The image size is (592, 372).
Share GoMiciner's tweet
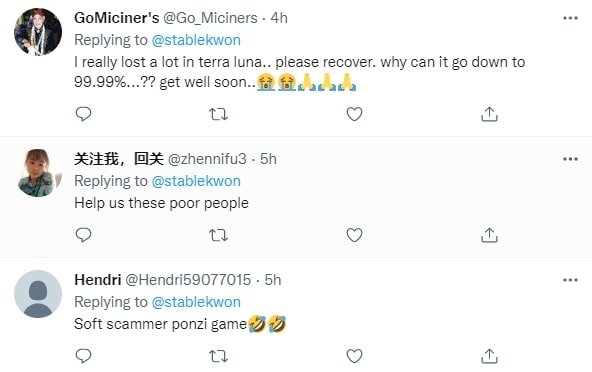(489, 114)
